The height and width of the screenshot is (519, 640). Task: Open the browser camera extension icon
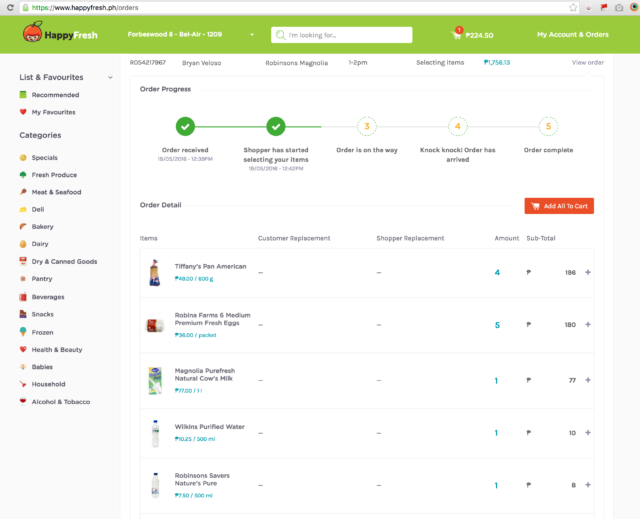(x=619, y=7)
